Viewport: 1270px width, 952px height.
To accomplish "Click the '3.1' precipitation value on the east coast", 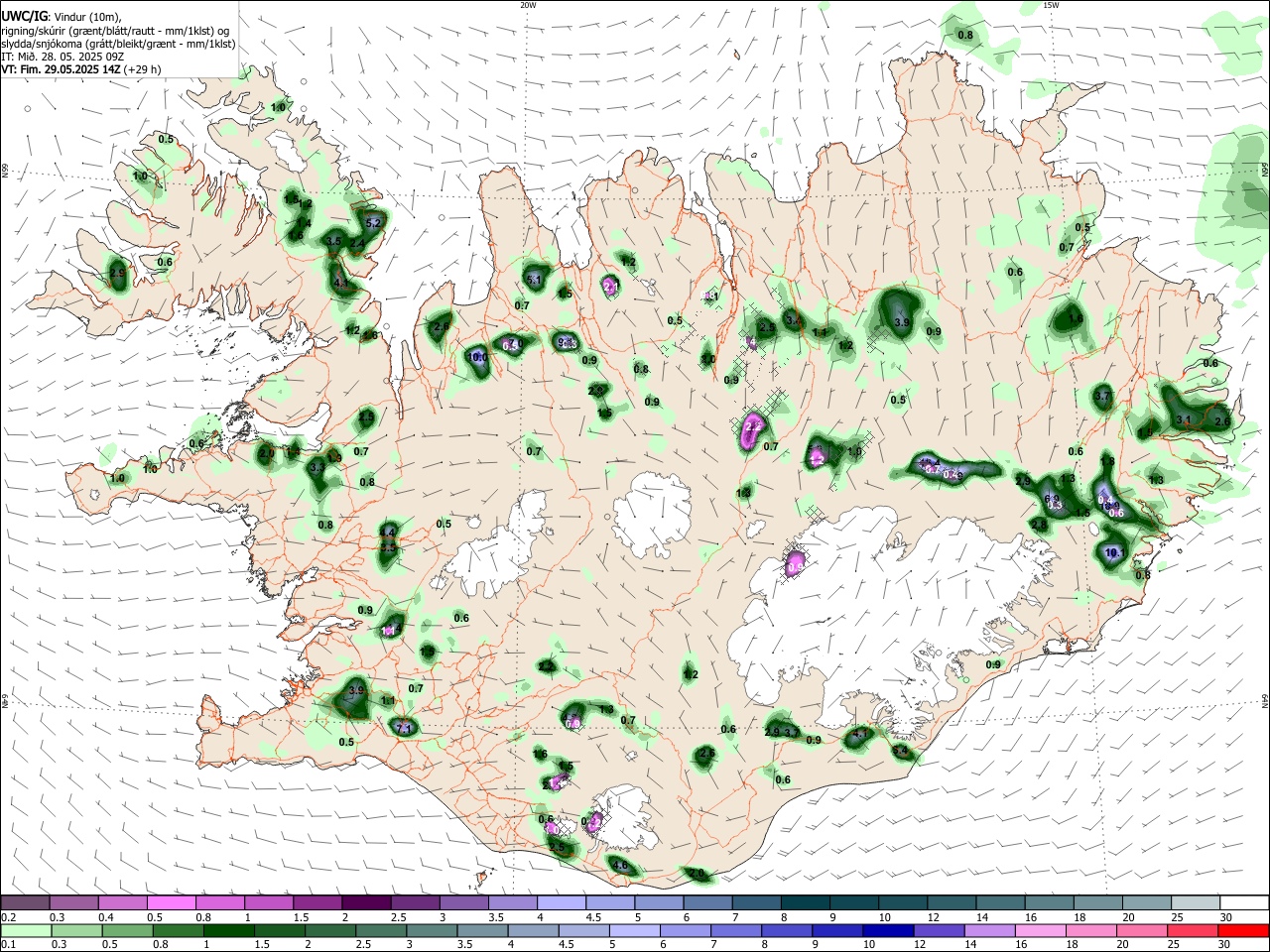I will 1183,420.
